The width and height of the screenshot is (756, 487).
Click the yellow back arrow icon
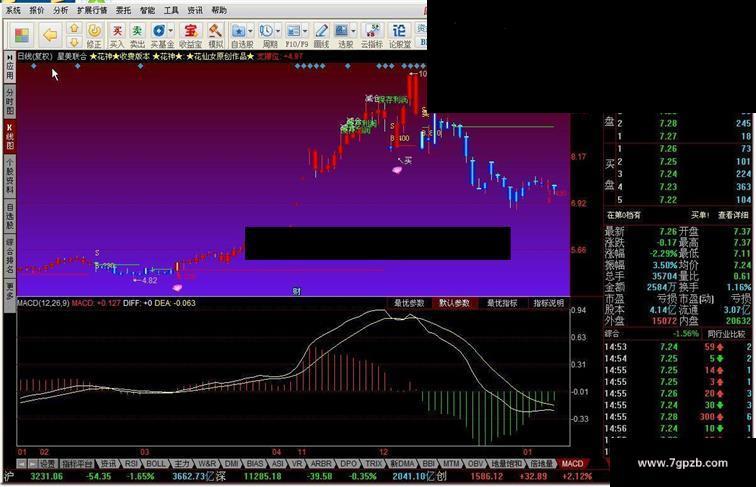(50, 35)
